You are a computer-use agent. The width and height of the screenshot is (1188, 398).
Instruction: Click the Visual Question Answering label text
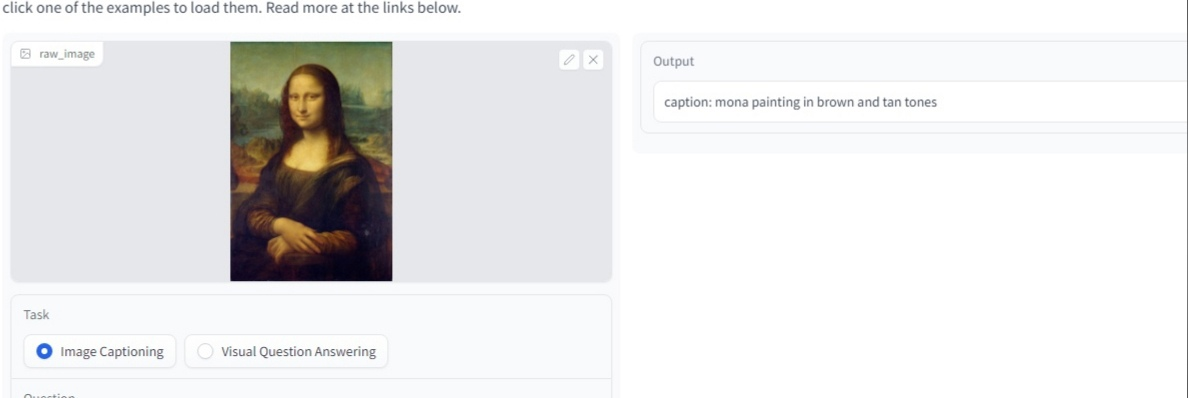(299, 351)
